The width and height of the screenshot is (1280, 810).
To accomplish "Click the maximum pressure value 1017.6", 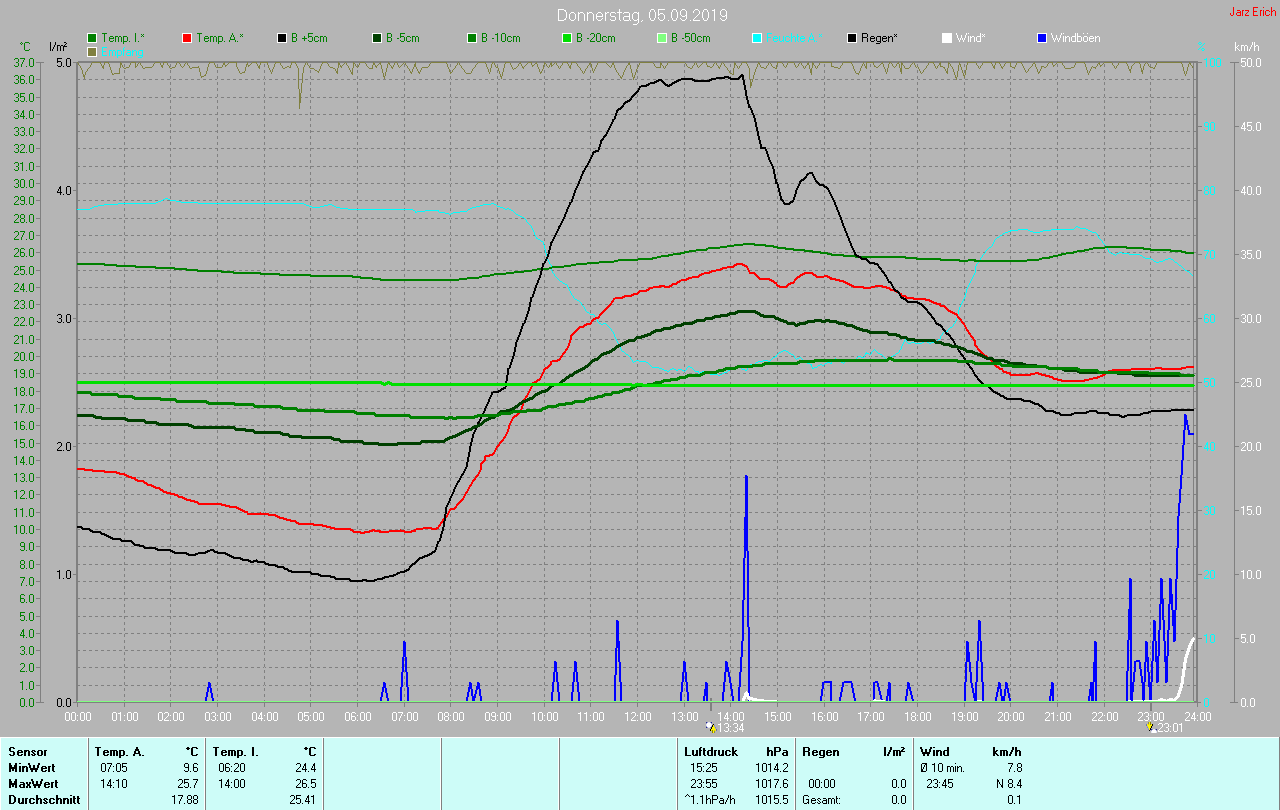I will pos(771,783).
